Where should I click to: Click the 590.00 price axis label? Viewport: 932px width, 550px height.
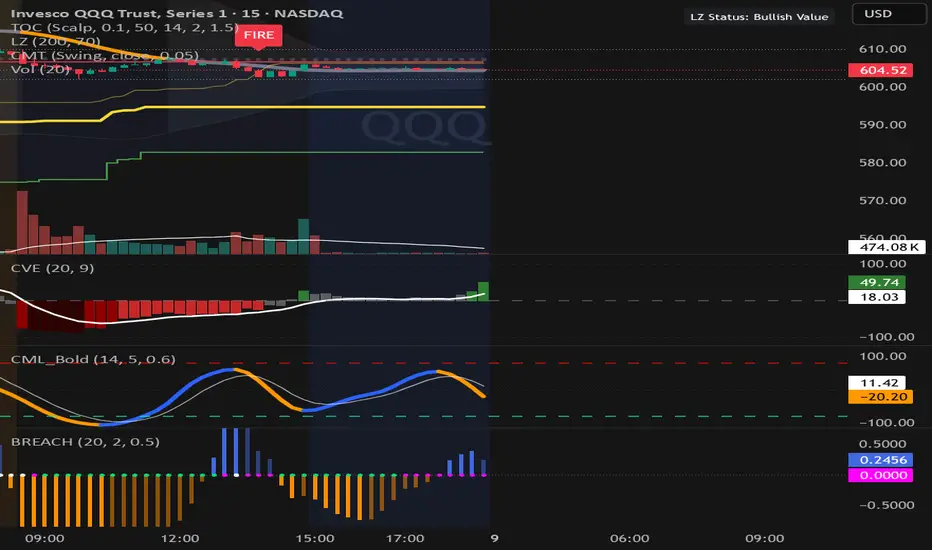[x=883, y=125]
